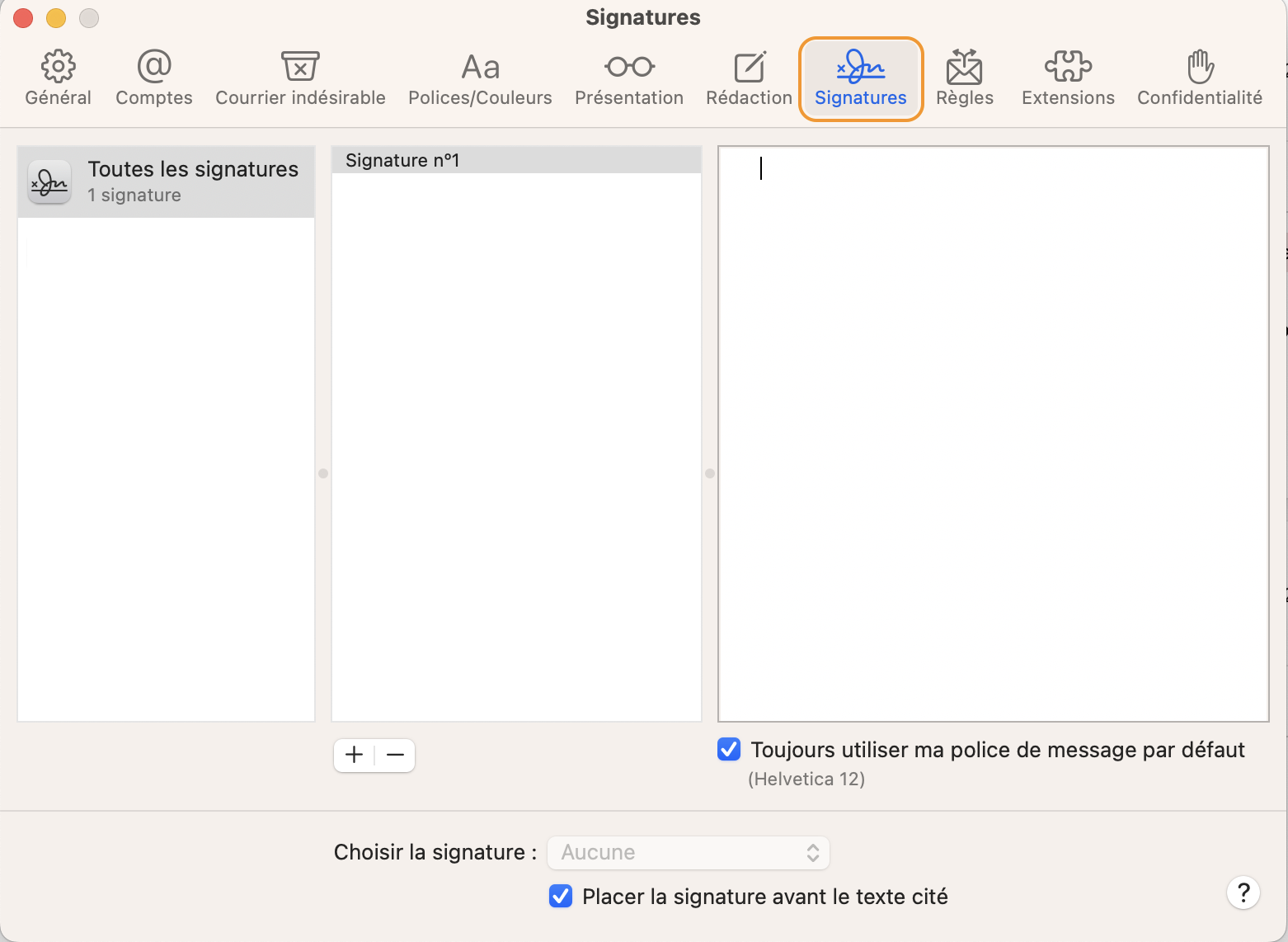Select Signature n°1 in the list

516,160
